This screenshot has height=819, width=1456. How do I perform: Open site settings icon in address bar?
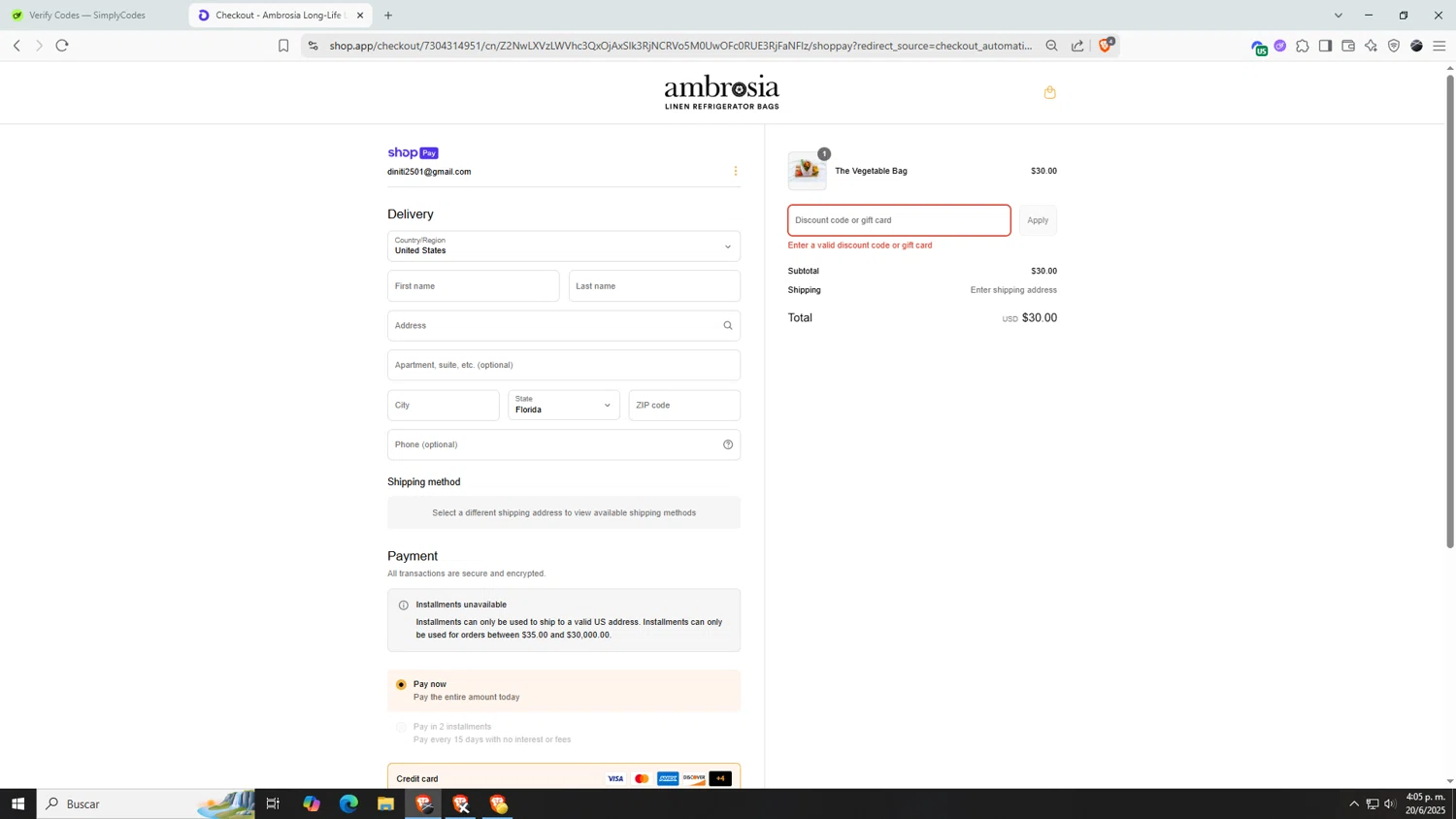(313, 46)
